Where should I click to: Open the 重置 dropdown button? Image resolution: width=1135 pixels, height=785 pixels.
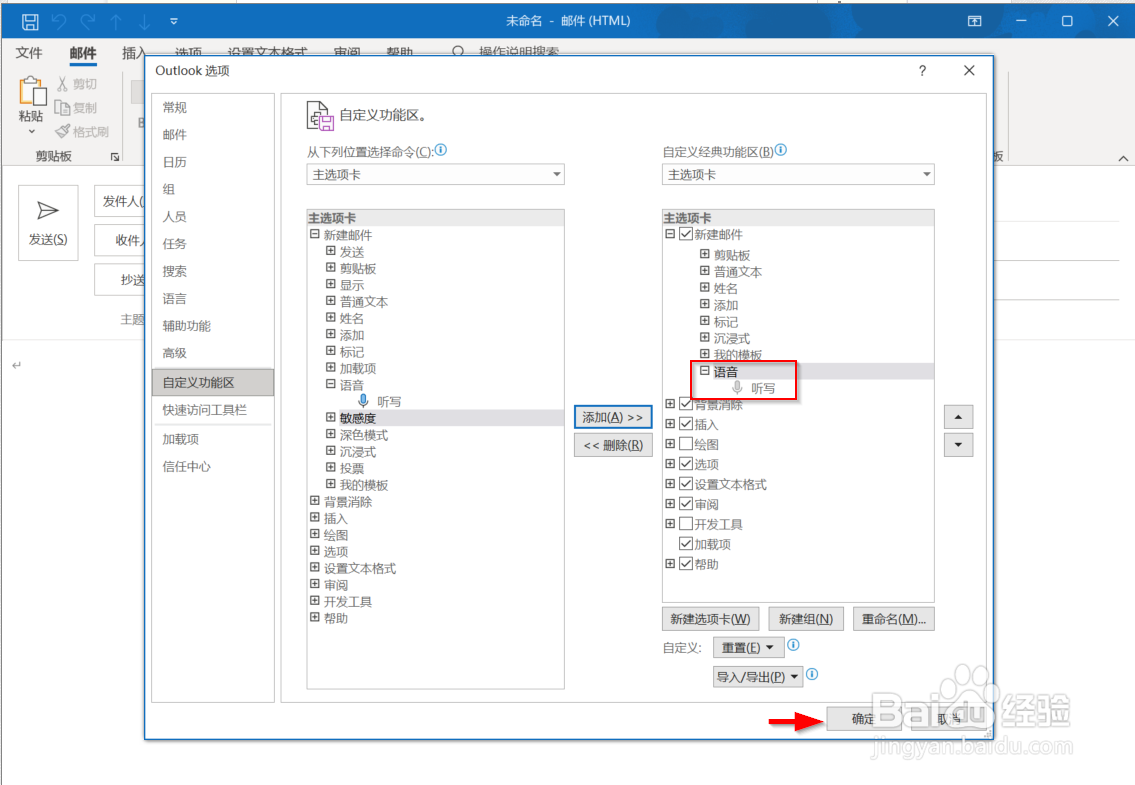tap(748, 647)
